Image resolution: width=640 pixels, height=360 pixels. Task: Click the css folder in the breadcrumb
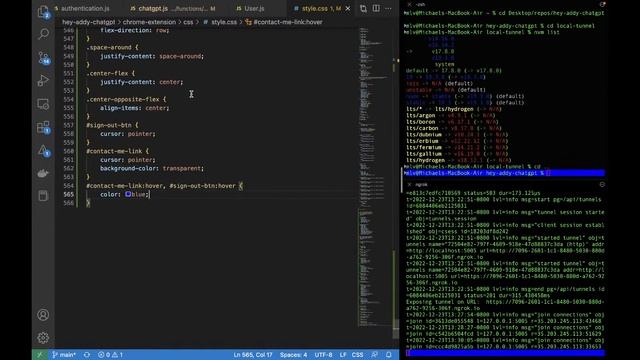point(188,22)
